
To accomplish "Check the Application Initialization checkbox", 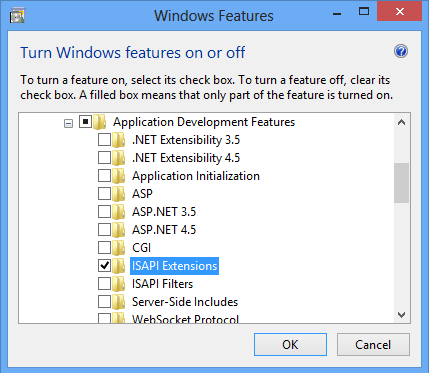I will pos(104,176).
